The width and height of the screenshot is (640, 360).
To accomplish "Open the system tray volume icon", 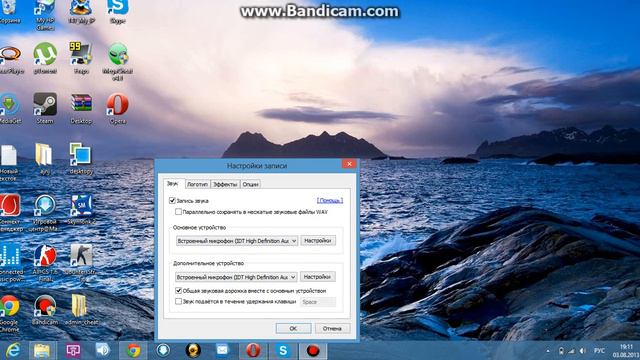I will point(582,351).
